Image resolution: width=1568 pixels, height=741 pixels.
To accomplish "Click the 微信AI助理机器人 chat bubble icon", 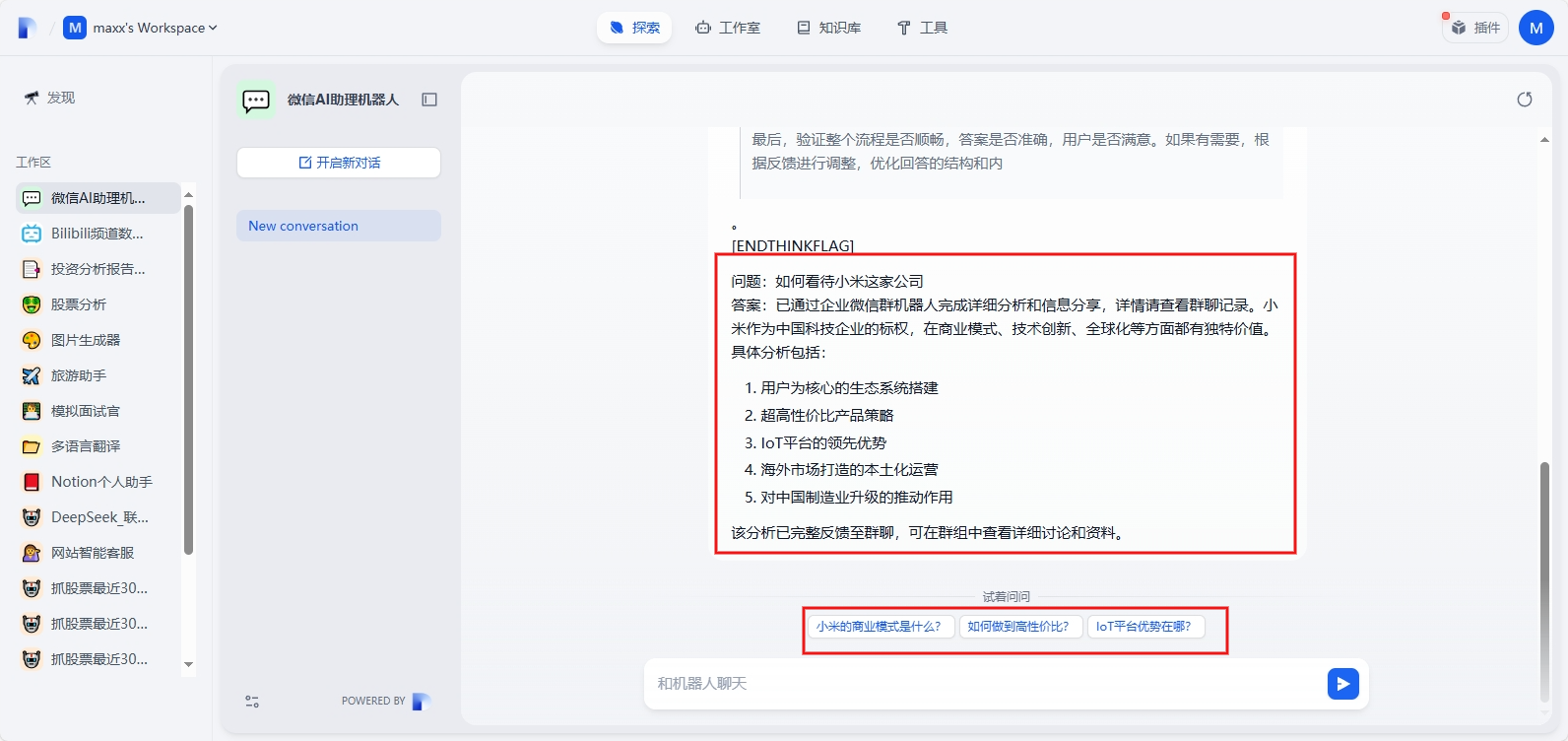I will (256, 100).
